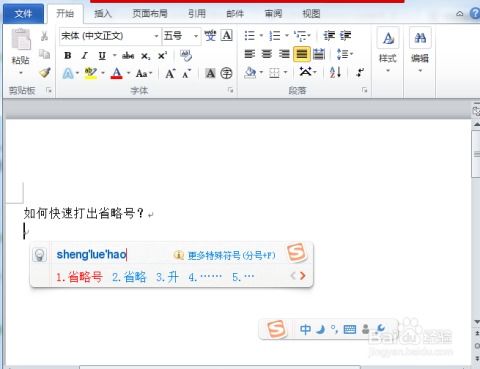
Task: Choose IME candidate 4. ……
Action: pos(205,277)
